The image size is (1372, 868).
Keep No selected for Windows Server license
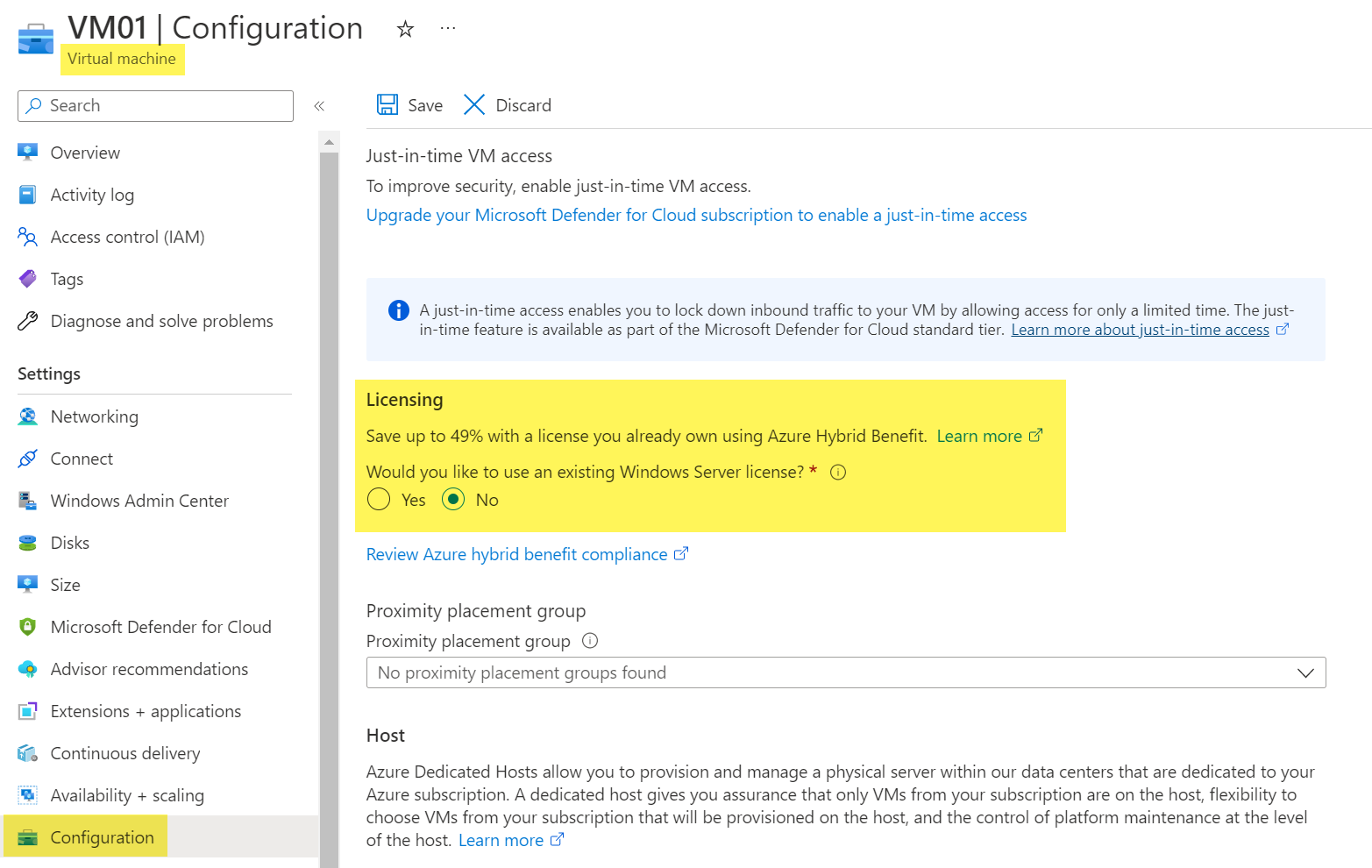(452, 499)
